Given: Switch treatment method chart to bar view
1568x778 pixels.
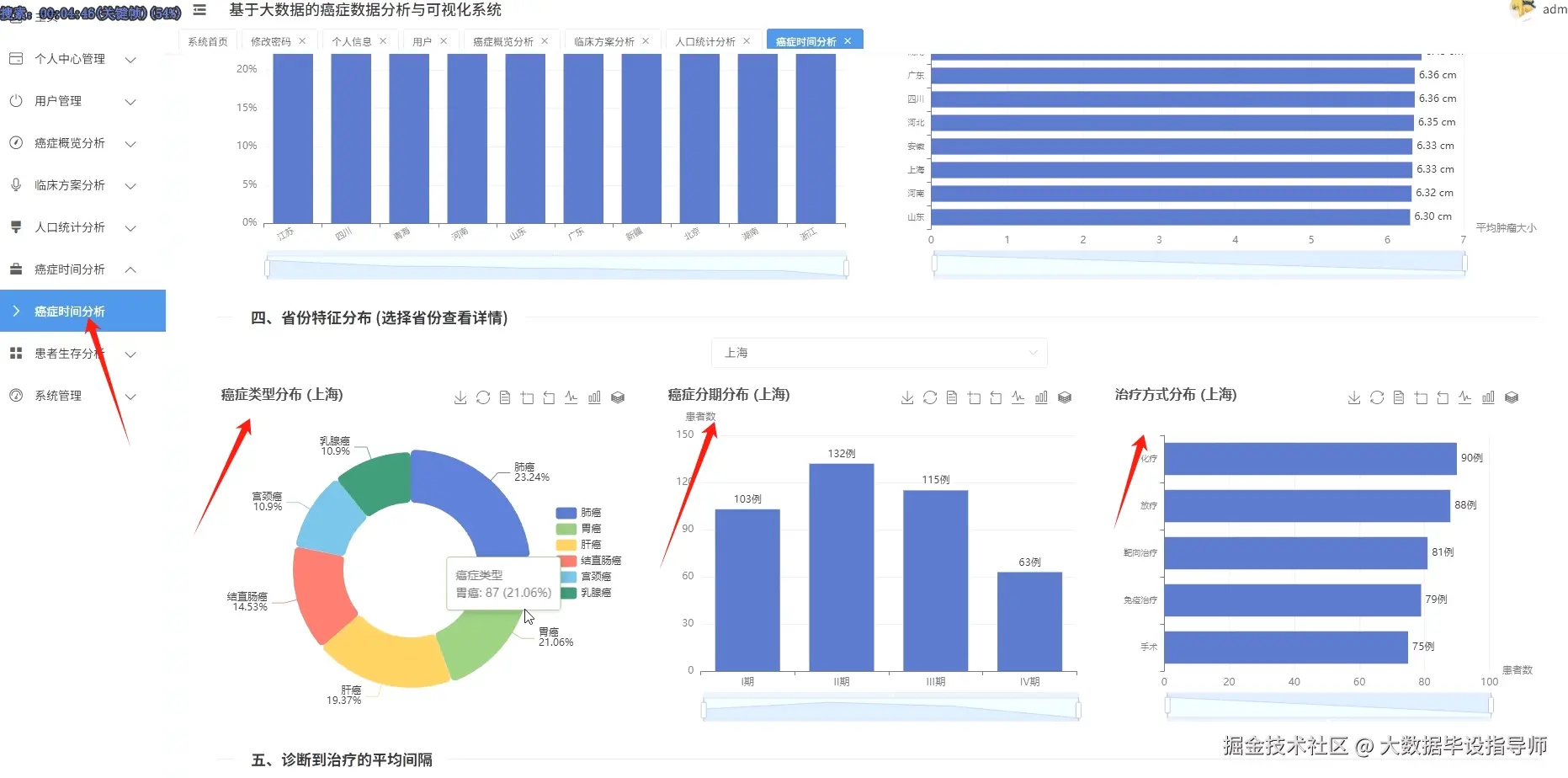Looking at the screenshot, I should (x=1488, y=397).
